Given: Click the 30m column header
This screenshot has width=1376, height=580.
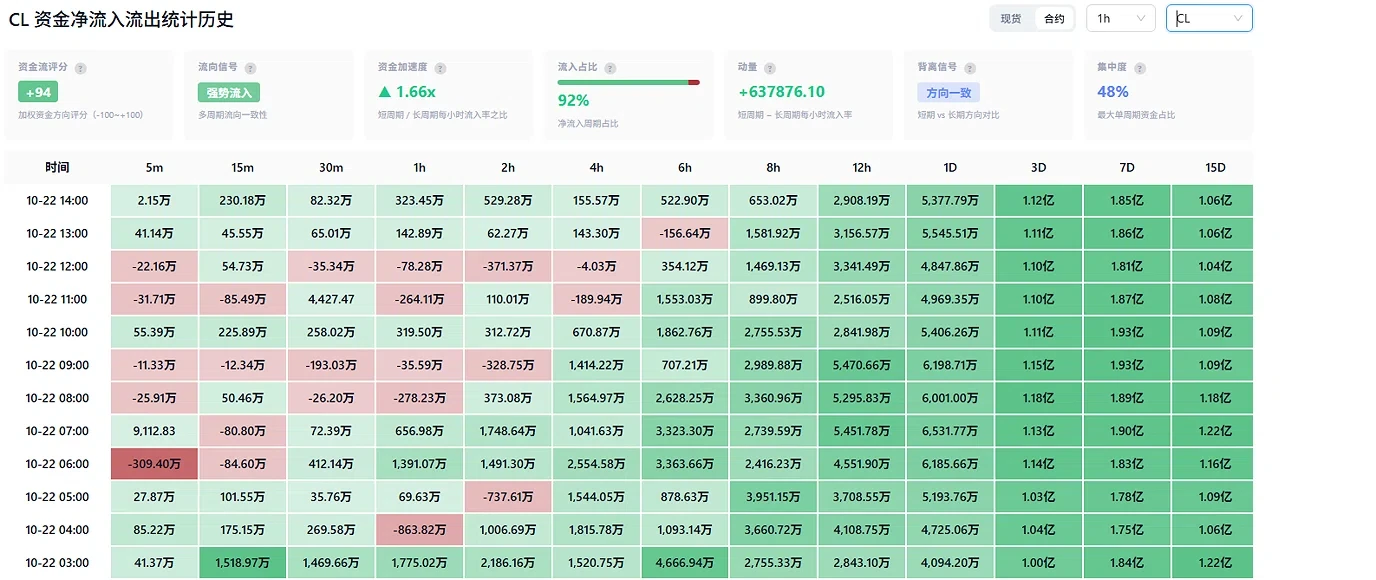Looking at the screenshot, I should 331,168.
